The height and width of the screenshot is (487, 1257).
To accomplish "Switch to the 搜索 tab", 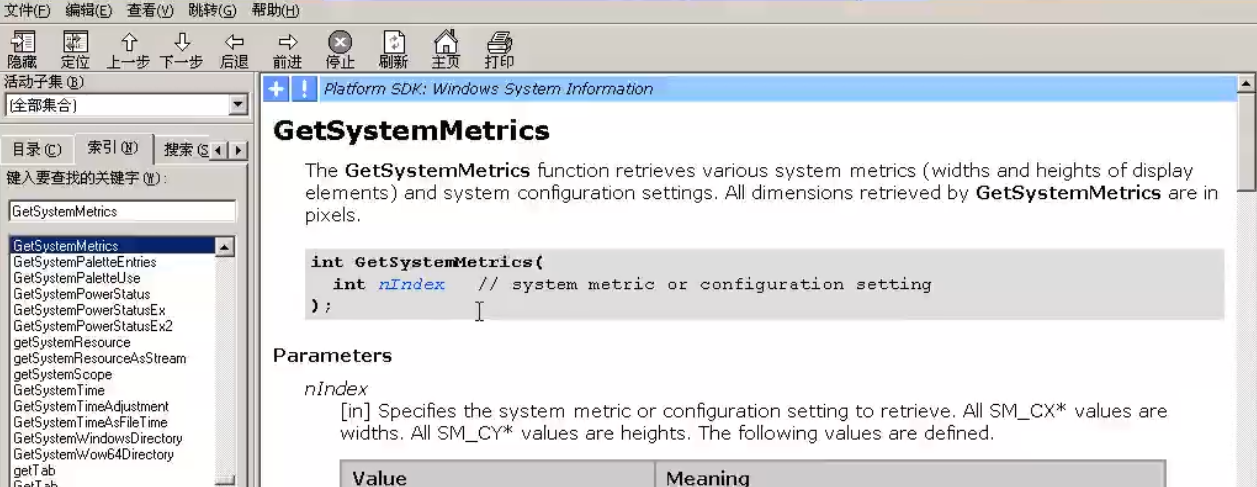I will 185,150.
